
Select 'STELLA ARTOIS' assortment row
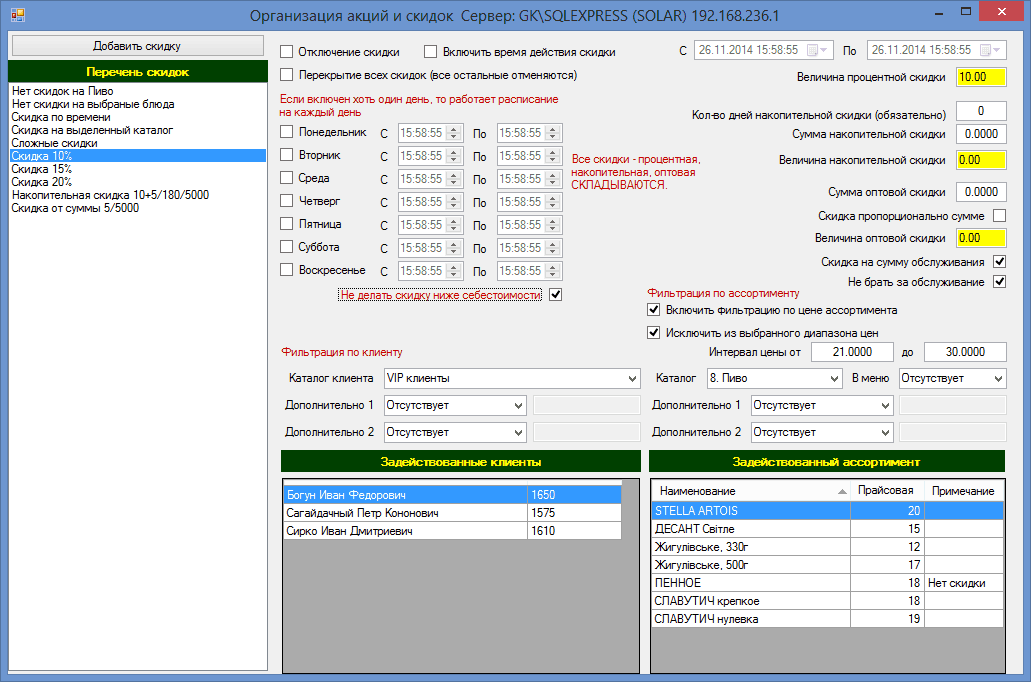tap(828, 511)
